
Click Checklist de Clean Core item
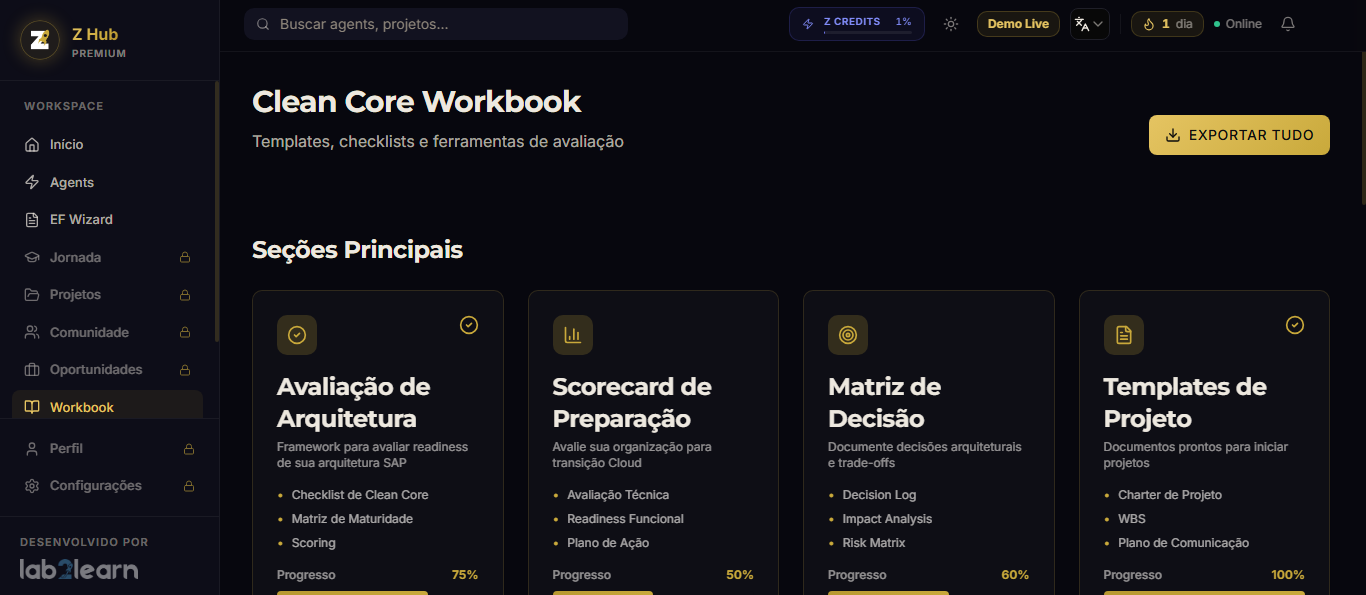tap(360, 495)
